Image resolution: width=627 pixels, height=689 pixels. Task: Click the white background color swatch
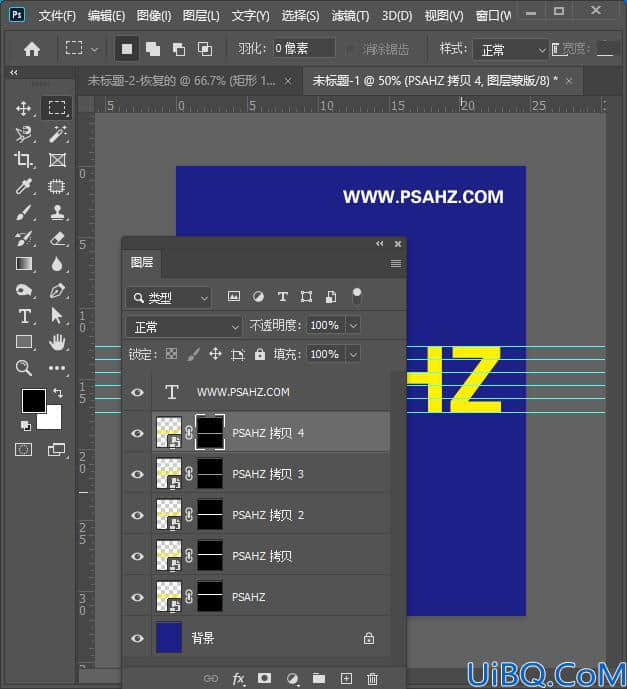(x=52, y=420)
